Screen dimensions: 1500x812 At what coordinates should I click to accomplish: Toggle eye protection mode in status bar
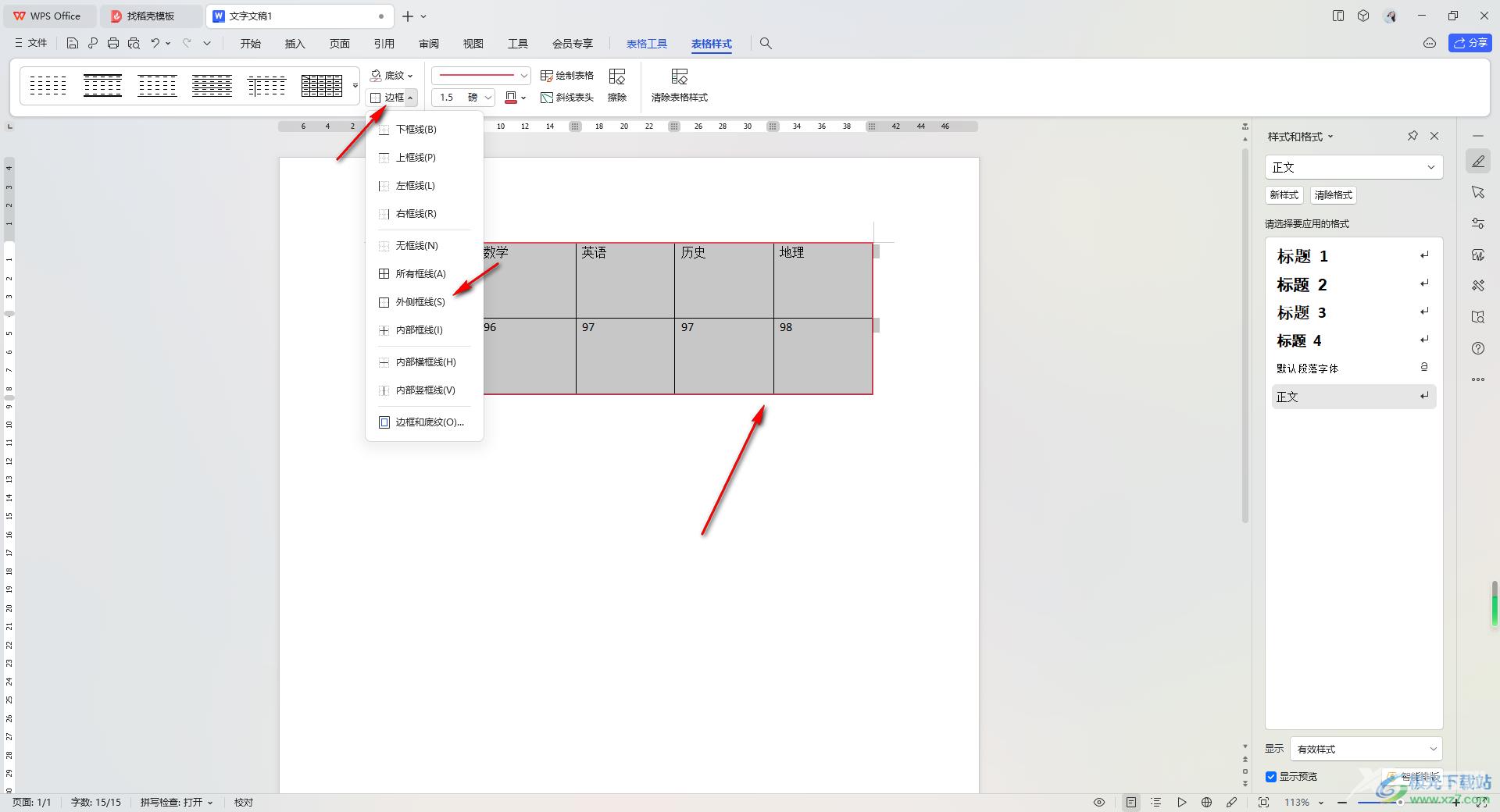[x=1099, y=803]
